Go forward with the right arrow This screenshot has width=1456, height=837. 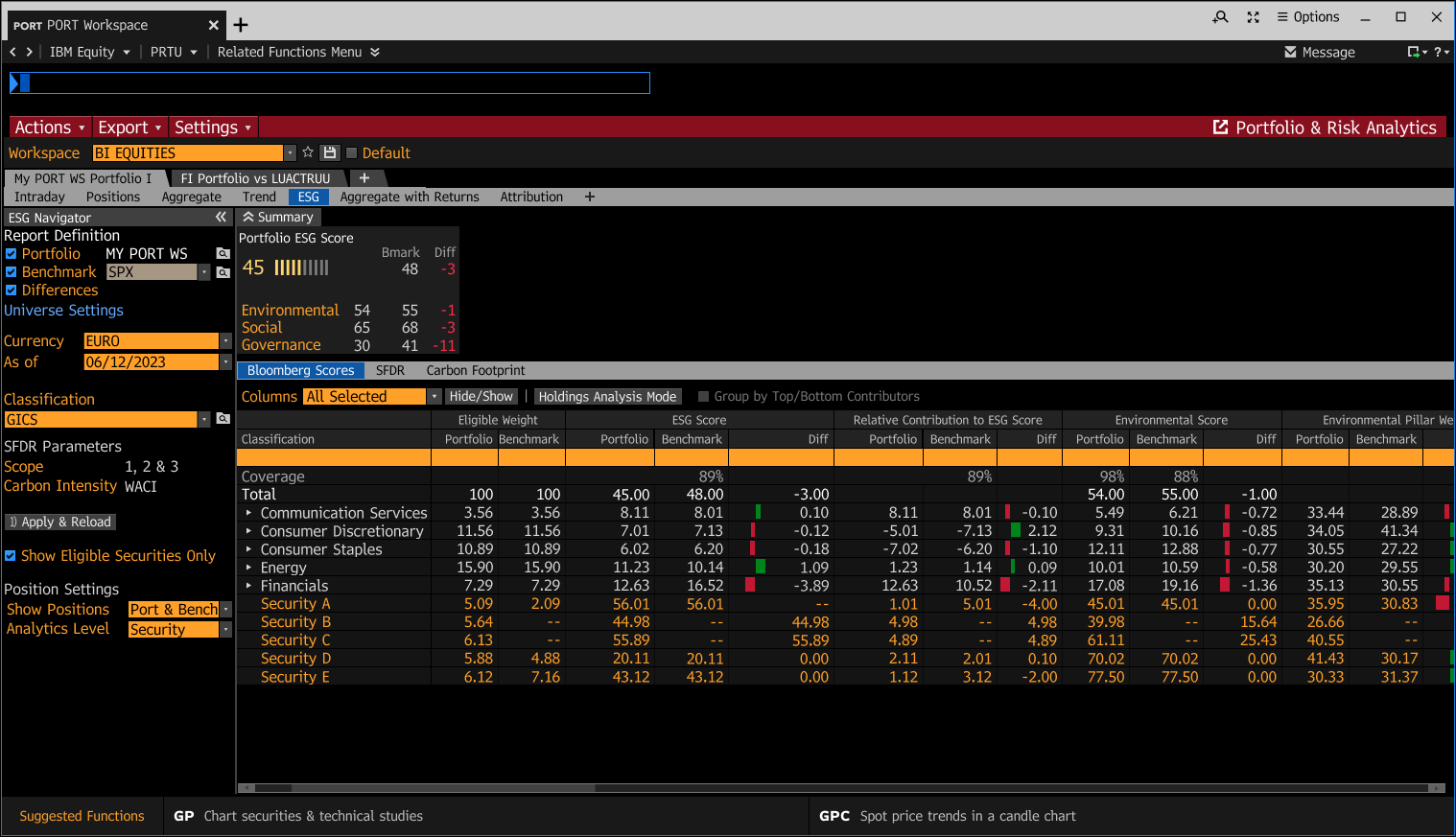pyautogui.click(x=30, y=52)
